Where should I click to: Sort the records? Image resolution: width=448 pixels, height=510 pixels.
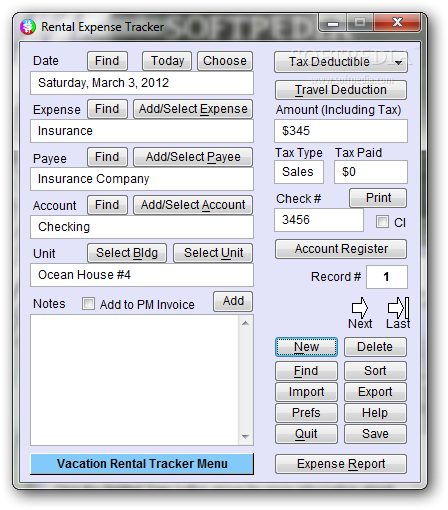375,371
